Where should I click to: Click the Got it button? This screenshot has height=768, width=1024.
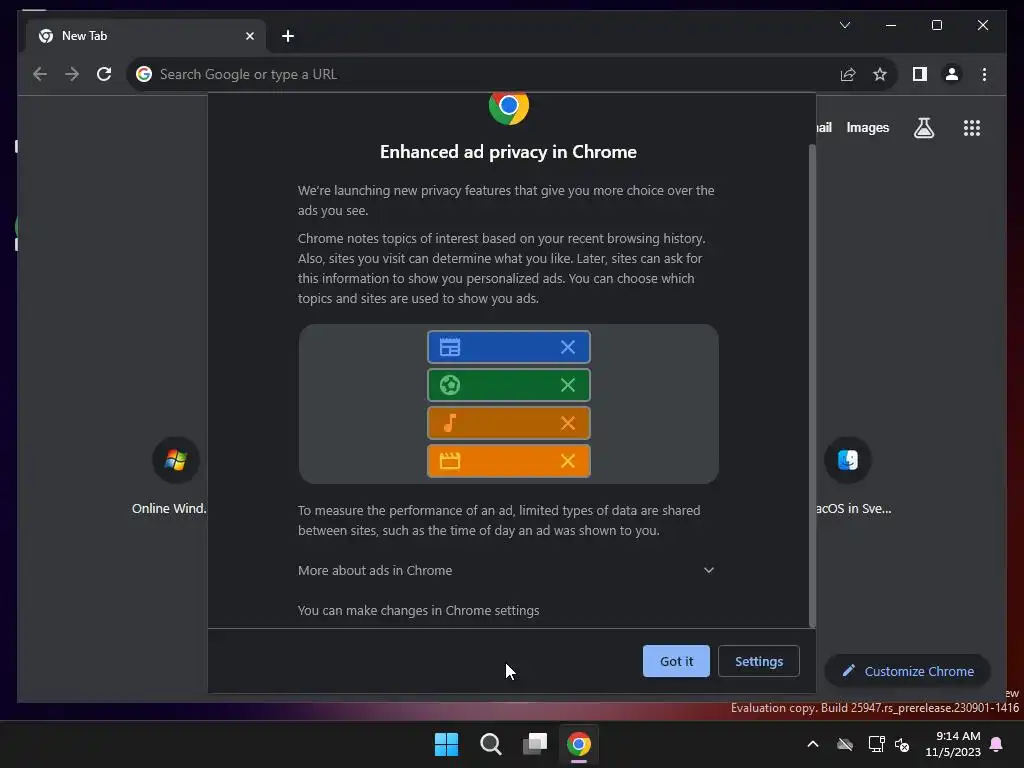676,661
